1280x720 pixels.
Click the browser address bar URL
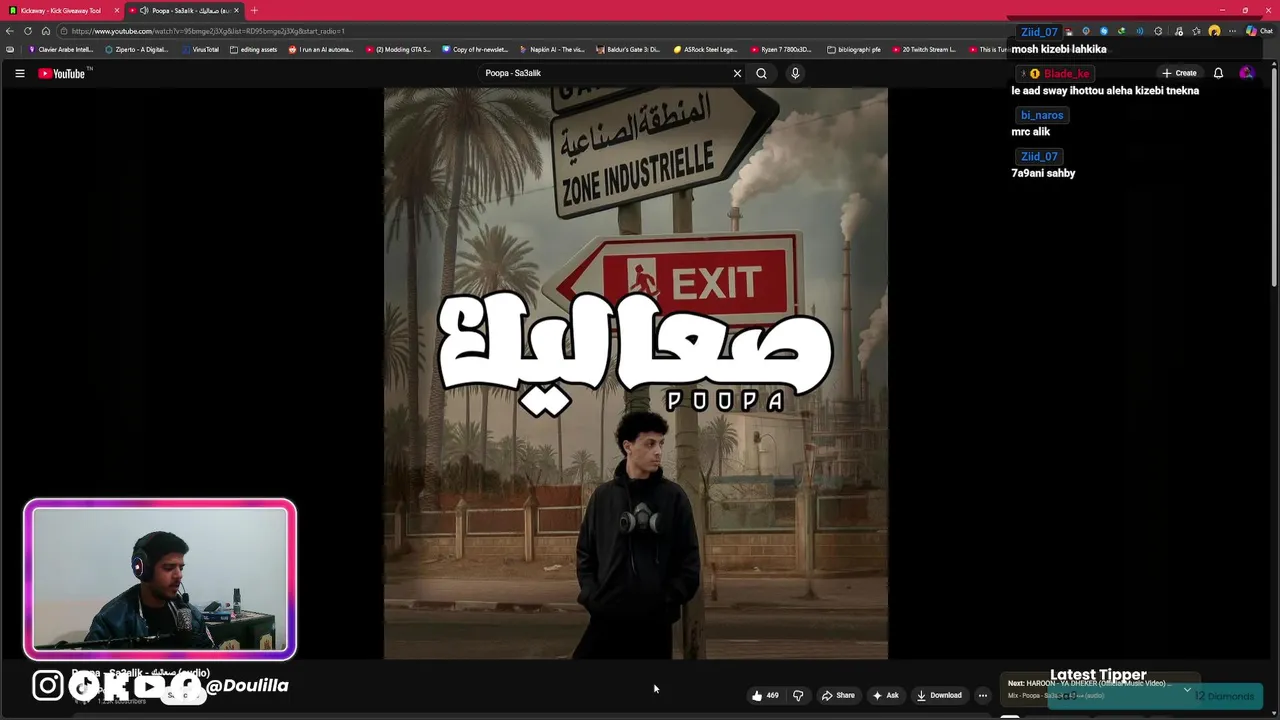(x=208, y=31)
